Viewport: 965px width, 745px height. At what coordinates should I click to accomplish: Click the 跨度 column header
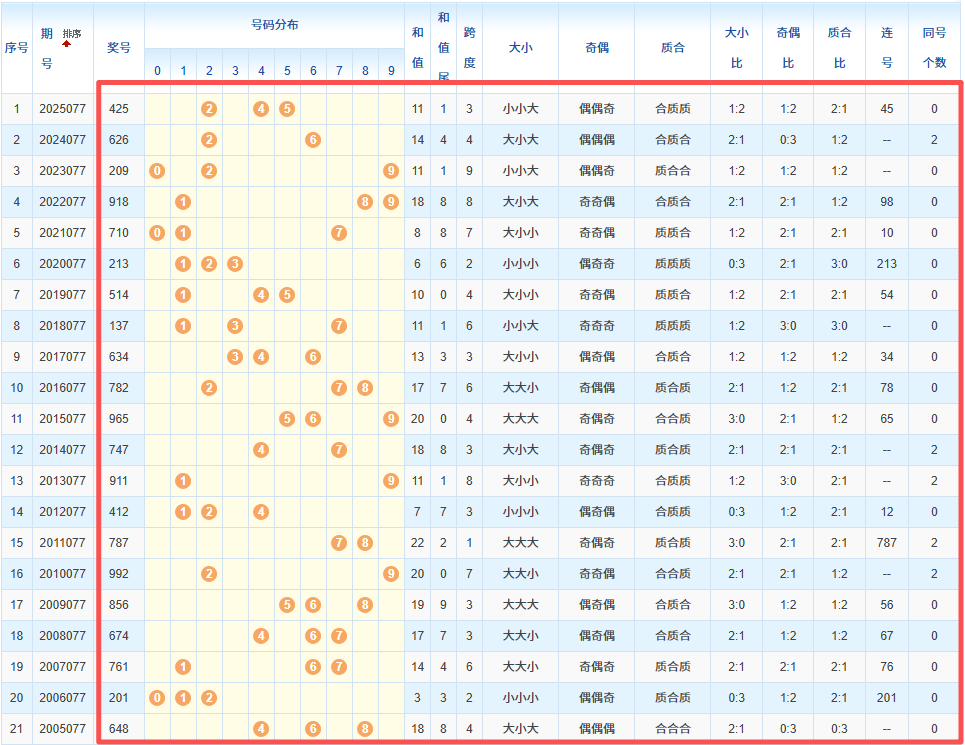(x=470, y=47)
